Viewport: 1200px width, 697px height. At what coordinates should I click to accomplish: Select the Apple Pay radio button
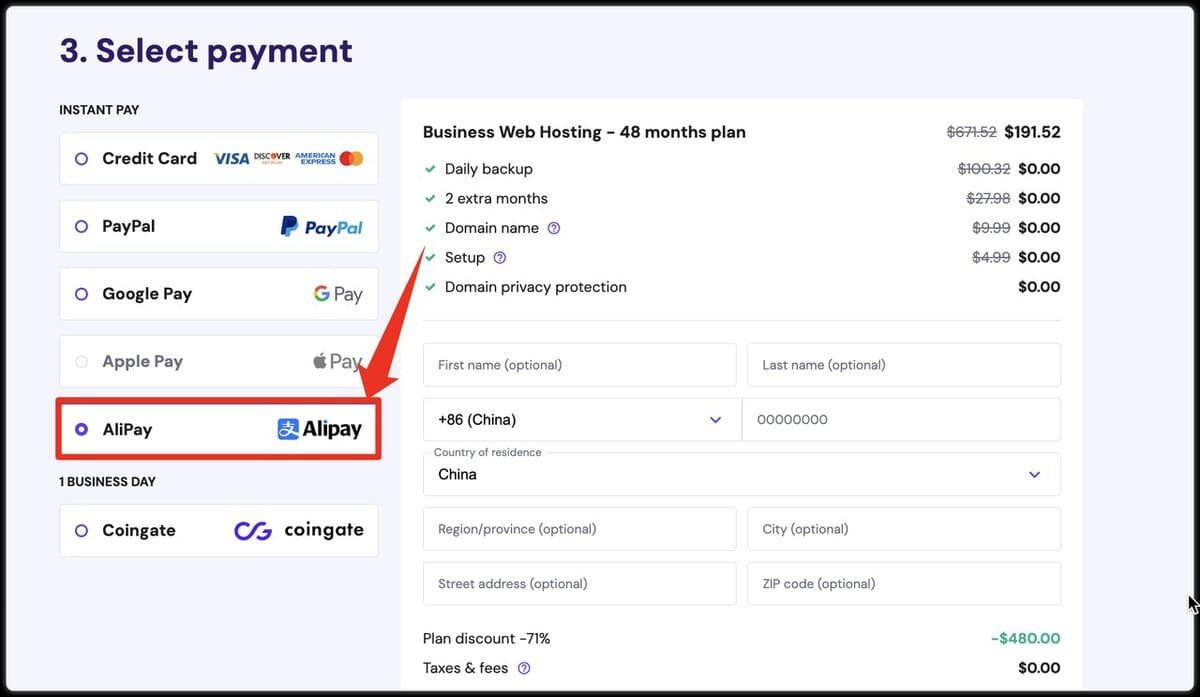coord(82,362)
